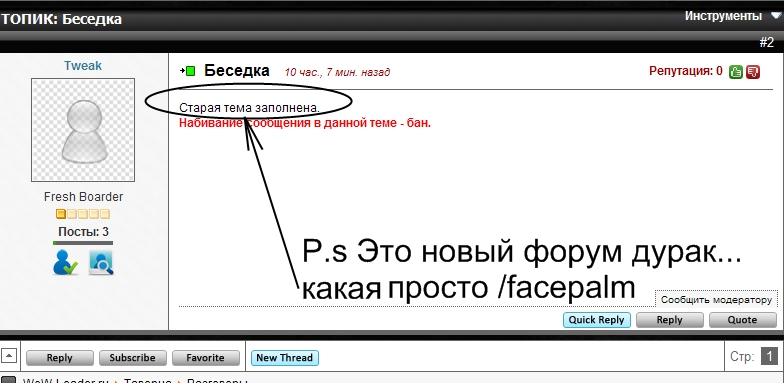Click the 'Стр:' pagination label
This screenshot has width=784, height=383.
tap(742, 357)
